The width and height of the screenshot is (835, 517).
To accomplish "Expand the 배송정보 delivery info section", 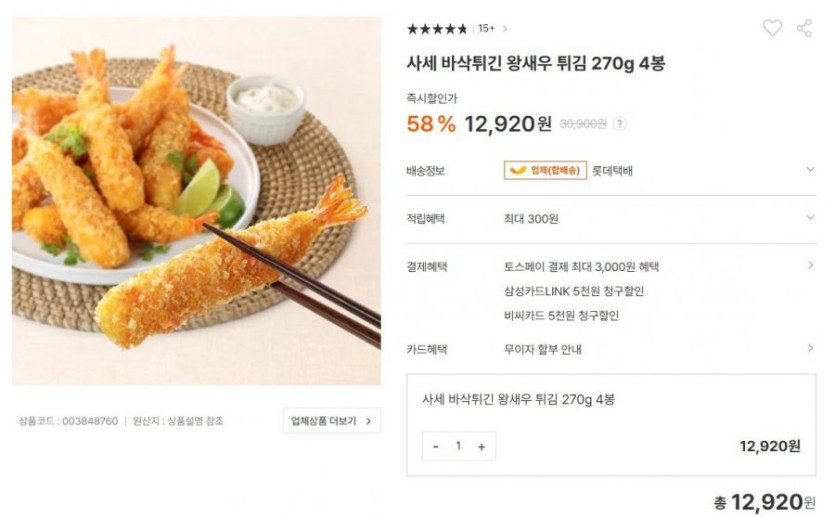I will [x=810, y=170].
